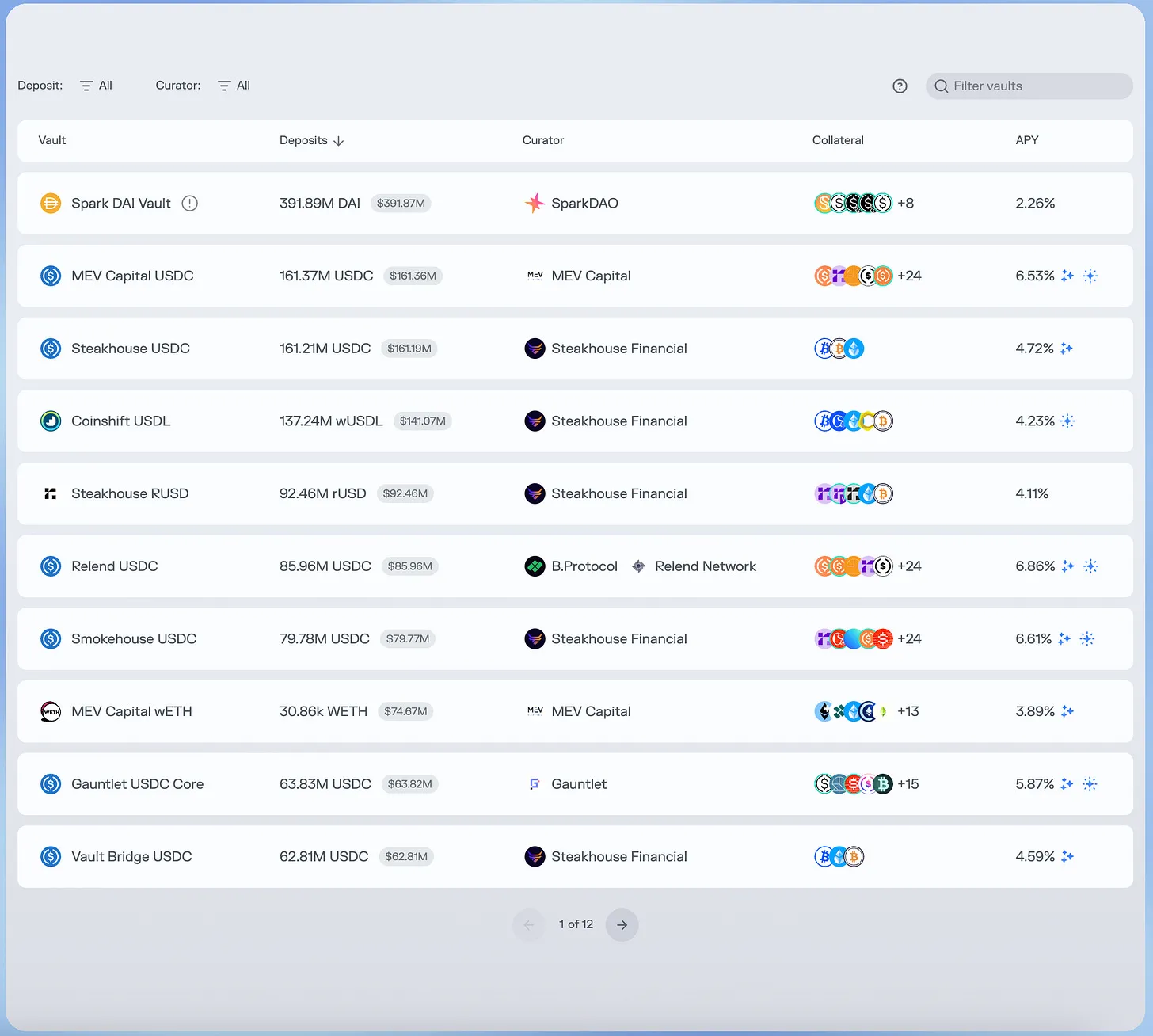Click +24 collateral count in Relend USDC row
The height and width of the screenshot is (1036, 1153).
click(x=909, y=566)
